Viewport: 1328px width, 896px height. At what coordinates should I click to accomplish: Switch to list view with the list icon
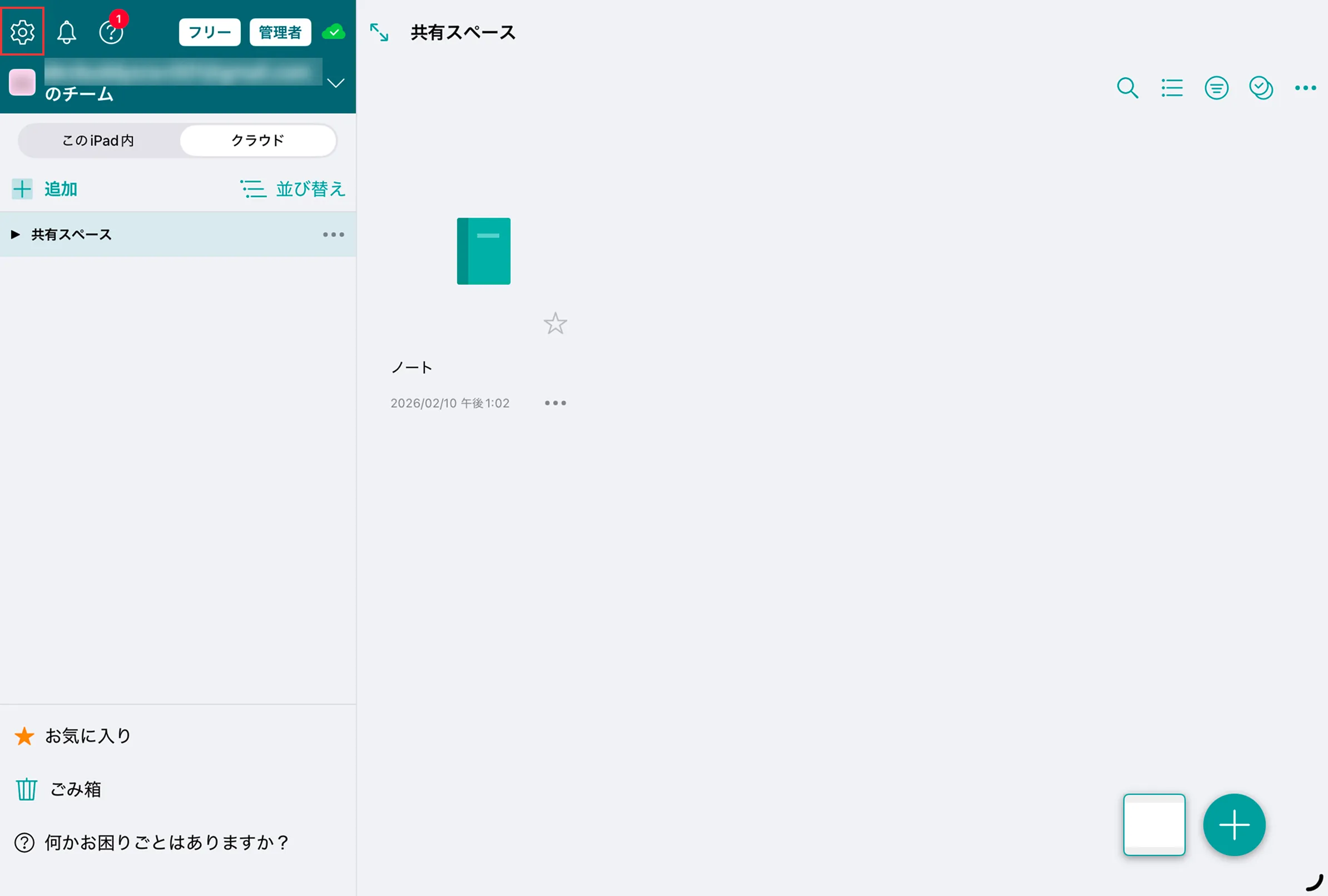click(1172, 88)
